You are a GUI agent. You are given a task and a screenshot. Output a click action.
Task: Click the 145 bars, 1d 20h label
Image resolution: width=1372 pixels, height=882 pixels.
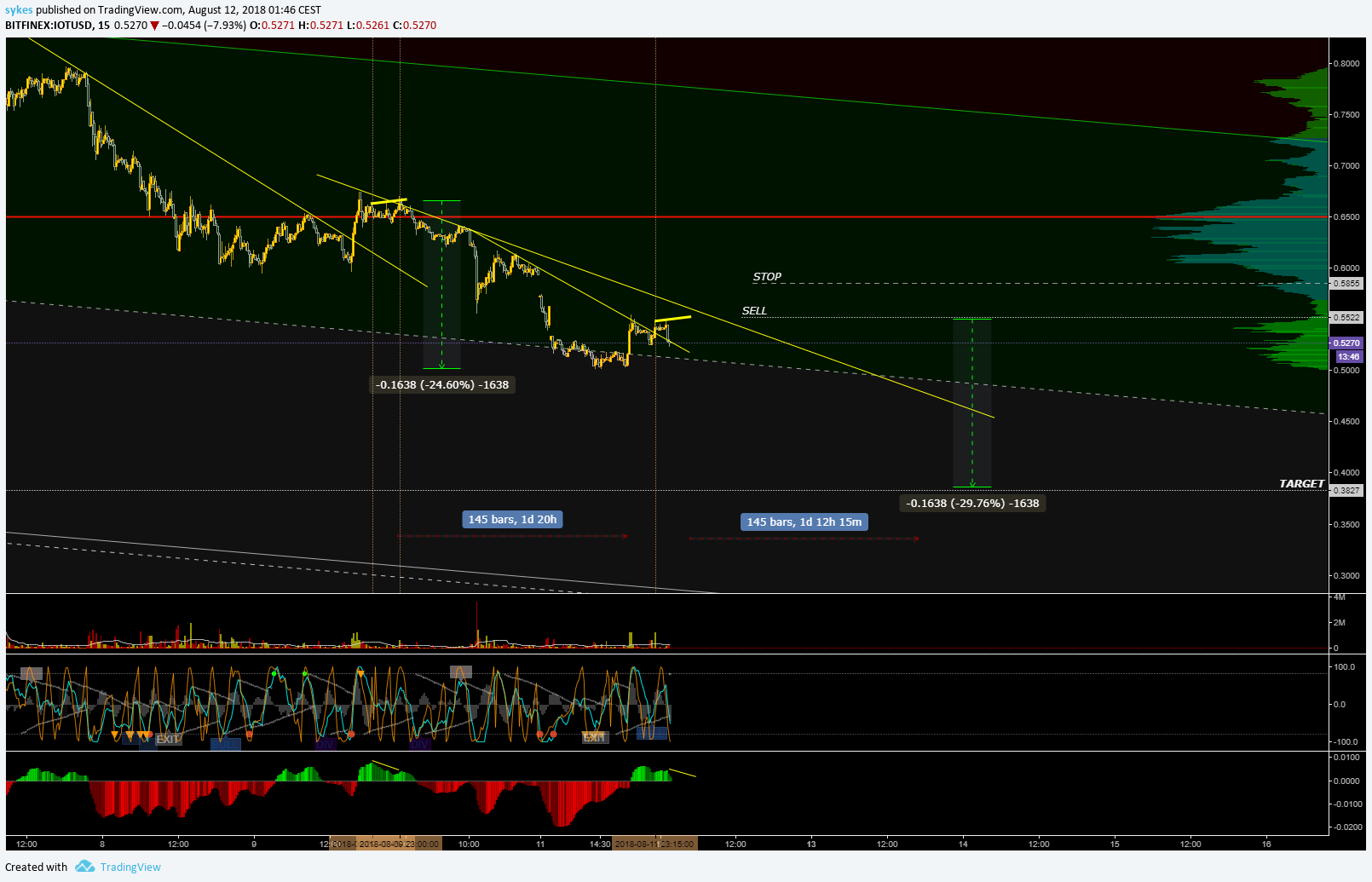(x=512, y=520)
